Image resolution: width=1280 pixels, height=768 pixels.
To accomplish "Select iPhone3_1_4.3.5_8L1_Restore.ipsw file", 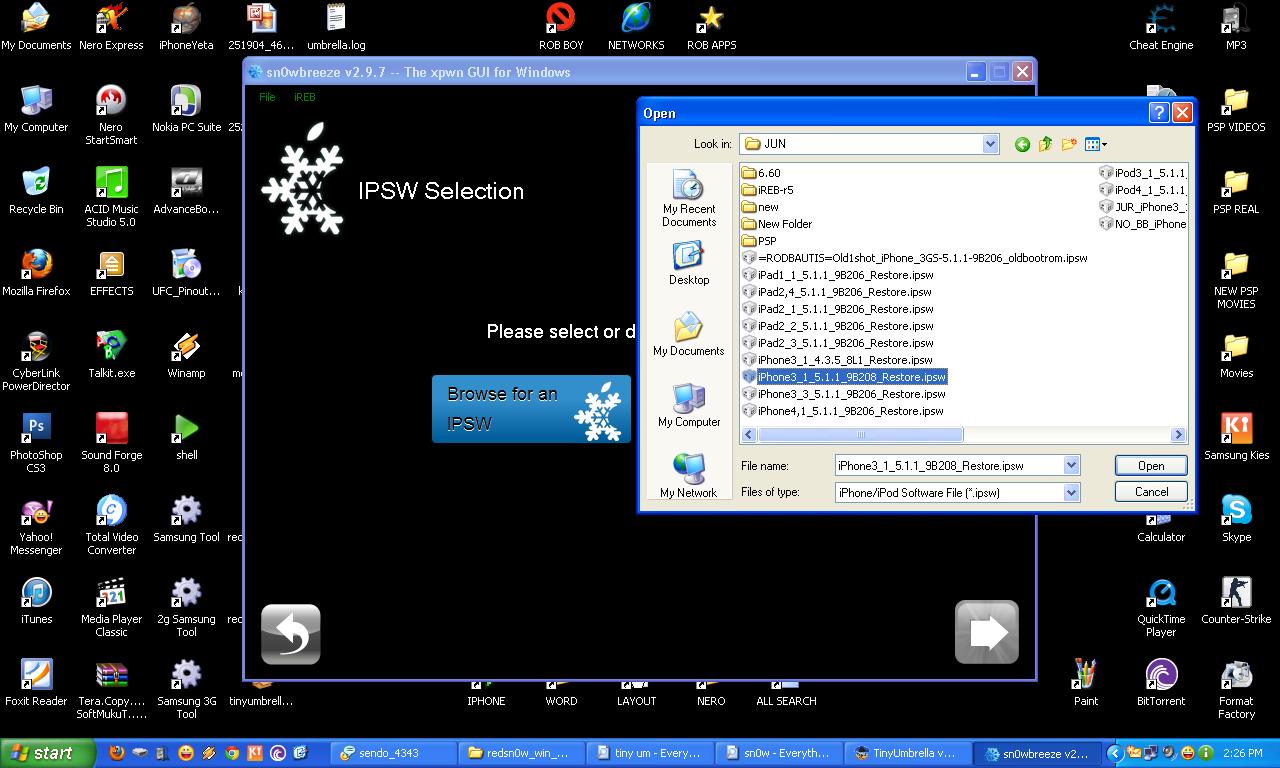I will click(x=837, y=360).
